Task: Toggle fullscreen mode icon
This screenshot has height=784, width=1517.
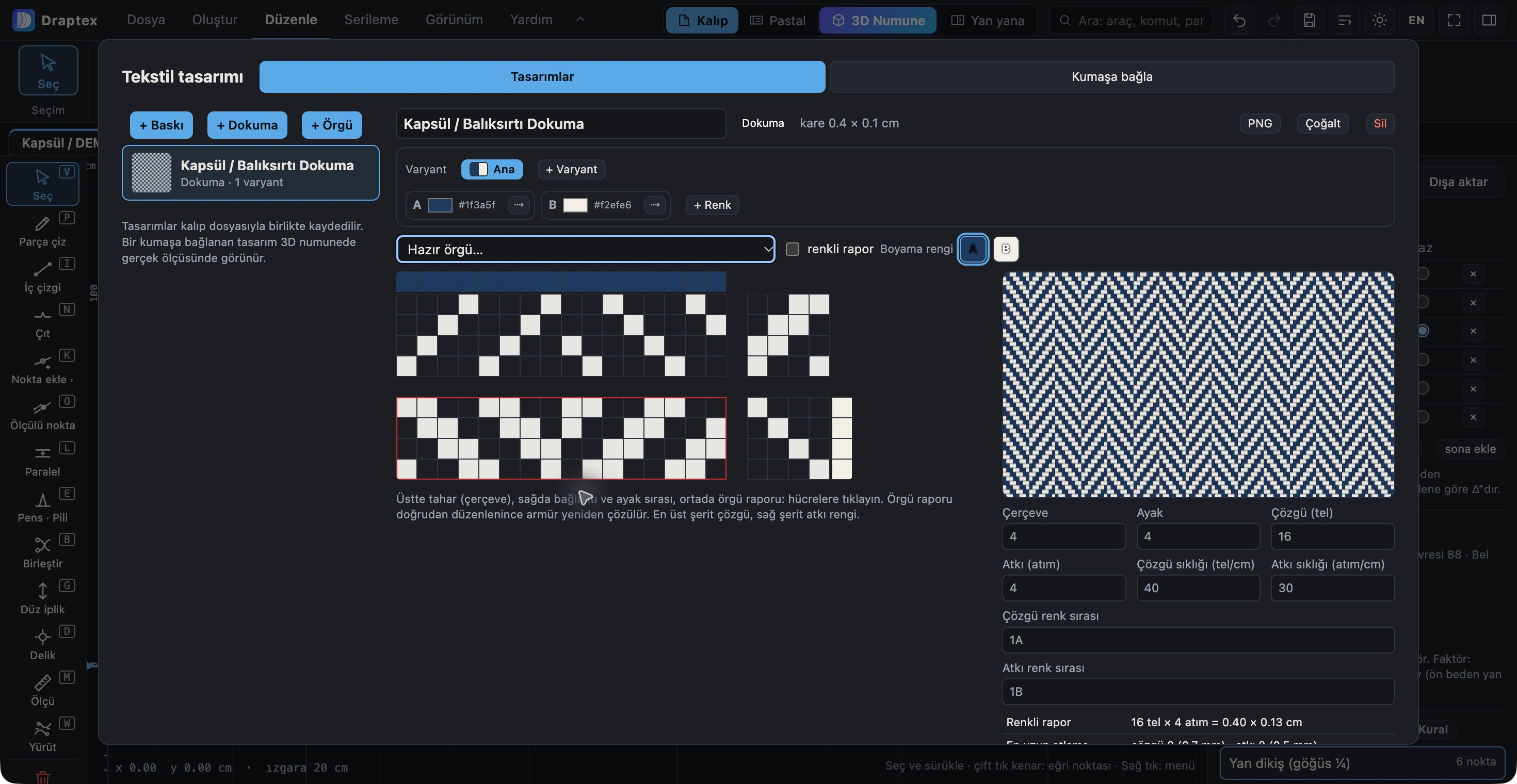Action: click(x=1454, y=21)
